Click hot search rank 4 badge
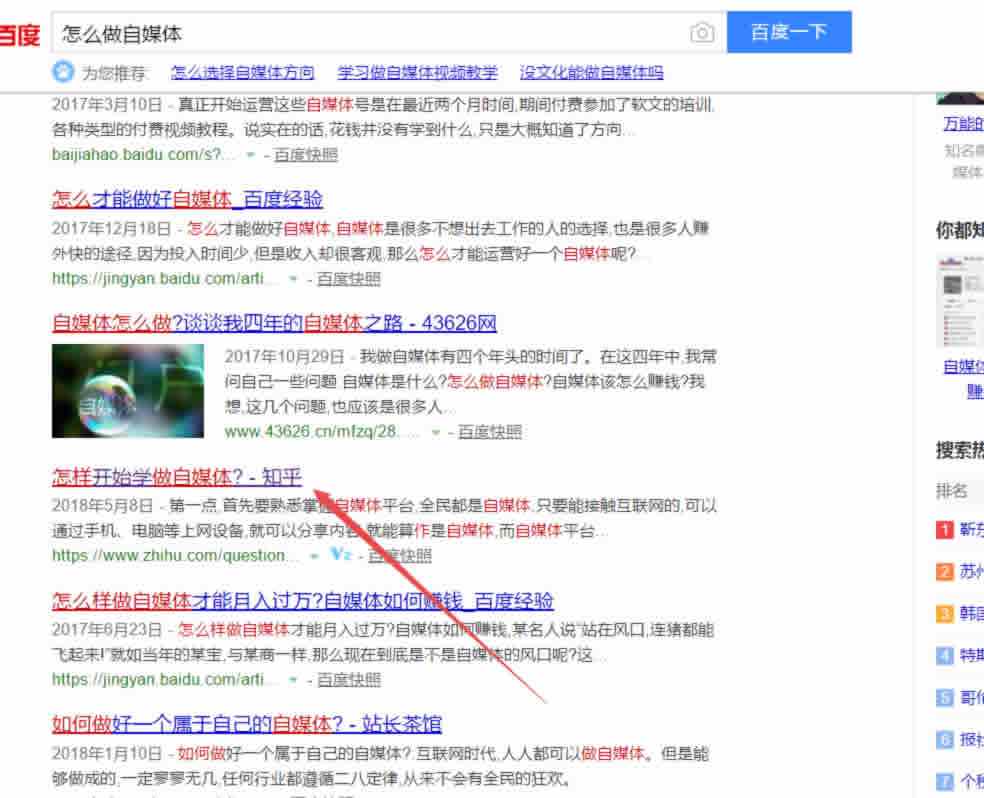Screen dimensions: 984x798 tap(944, 656)
